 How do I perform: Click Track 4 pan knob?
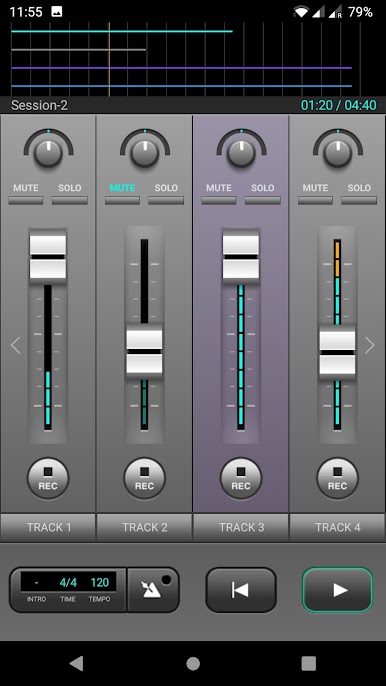(x=337, y=153)
